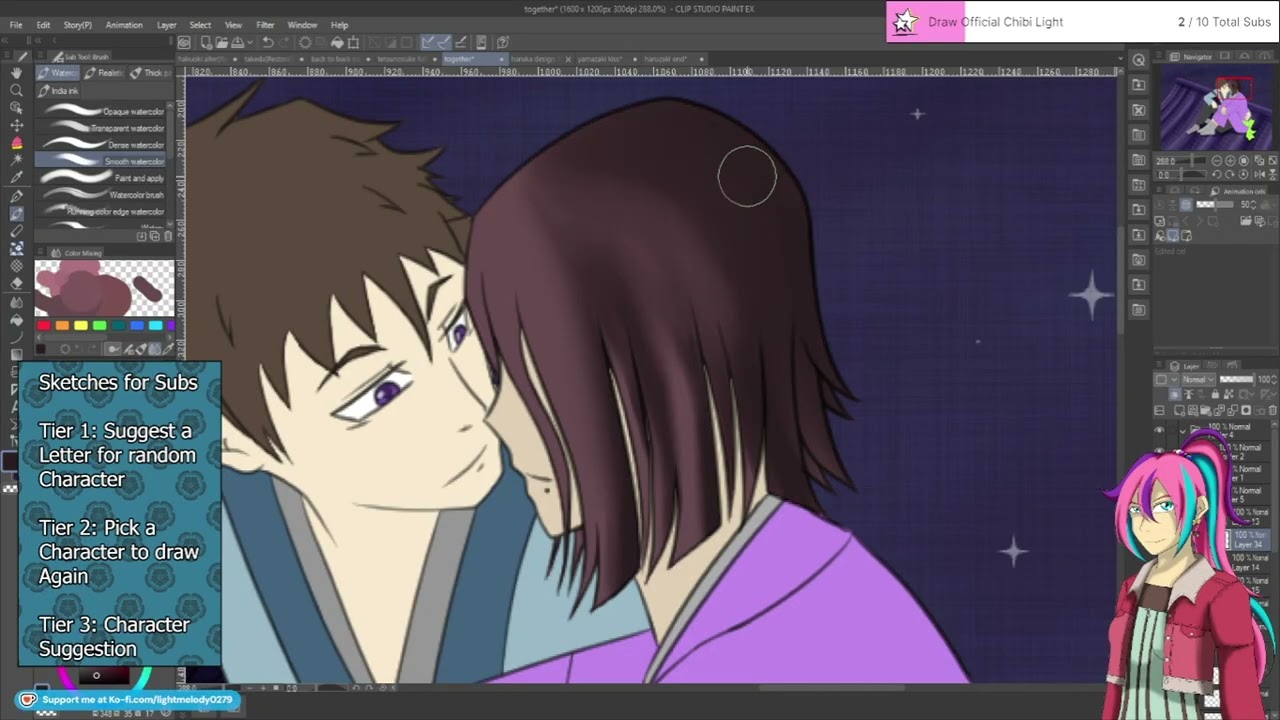
Task: Select the Brush tool
Action: click(x=16, y=213)
